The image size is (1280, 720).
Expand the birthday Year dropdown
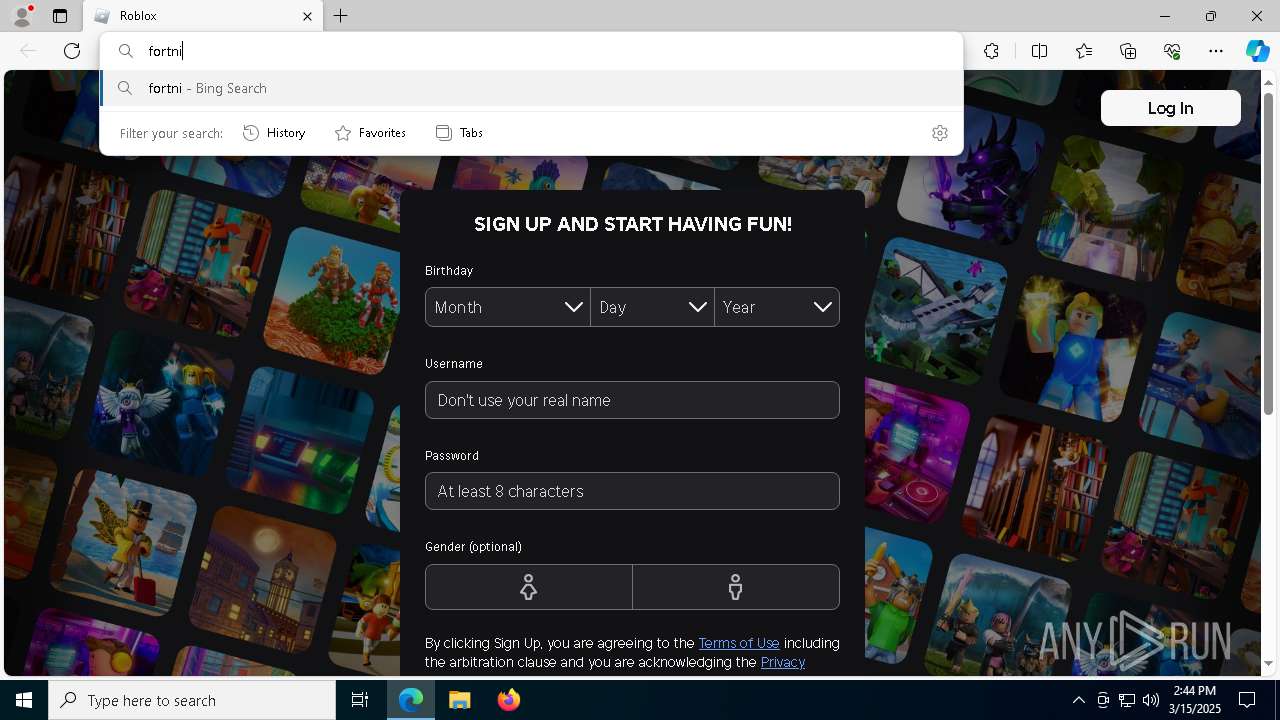[777, 307]
